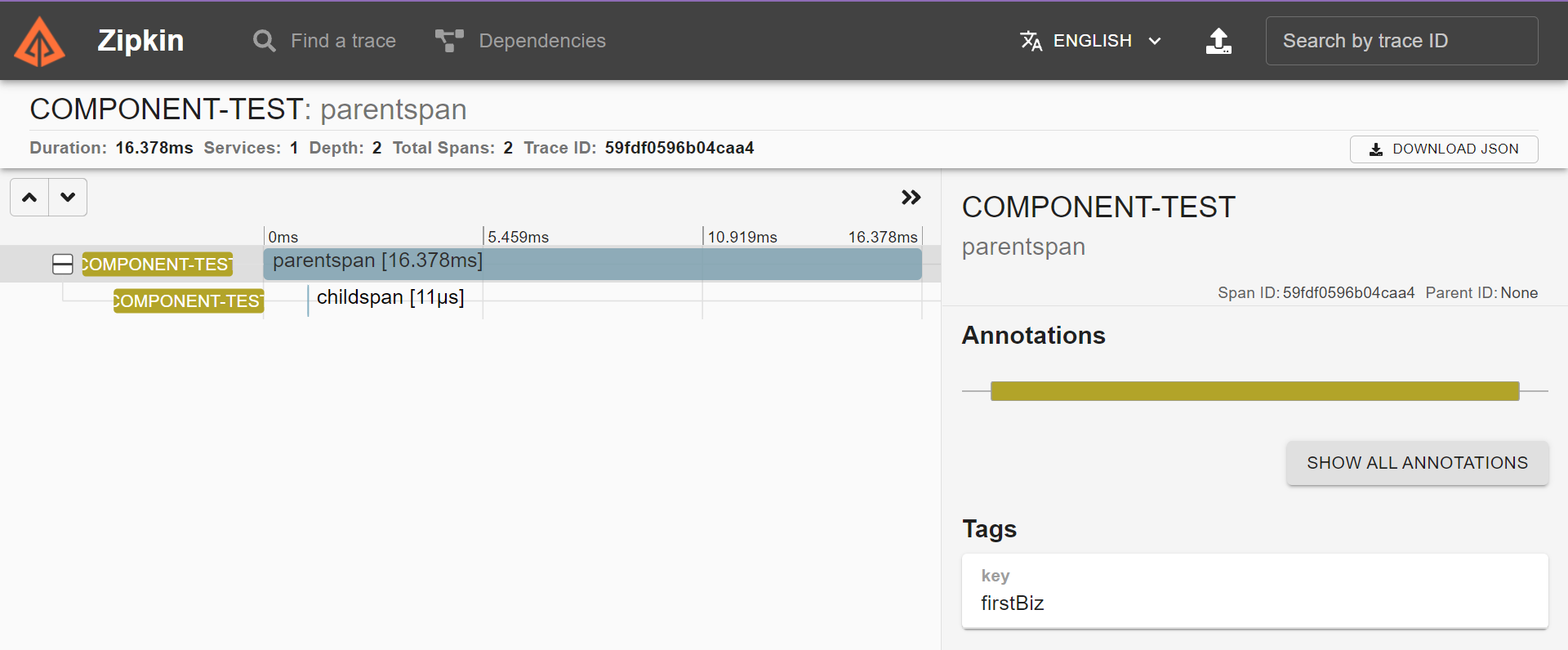
Task: Click the download icon inside DOWNLOAD JSON
Action: (1376, 149)
